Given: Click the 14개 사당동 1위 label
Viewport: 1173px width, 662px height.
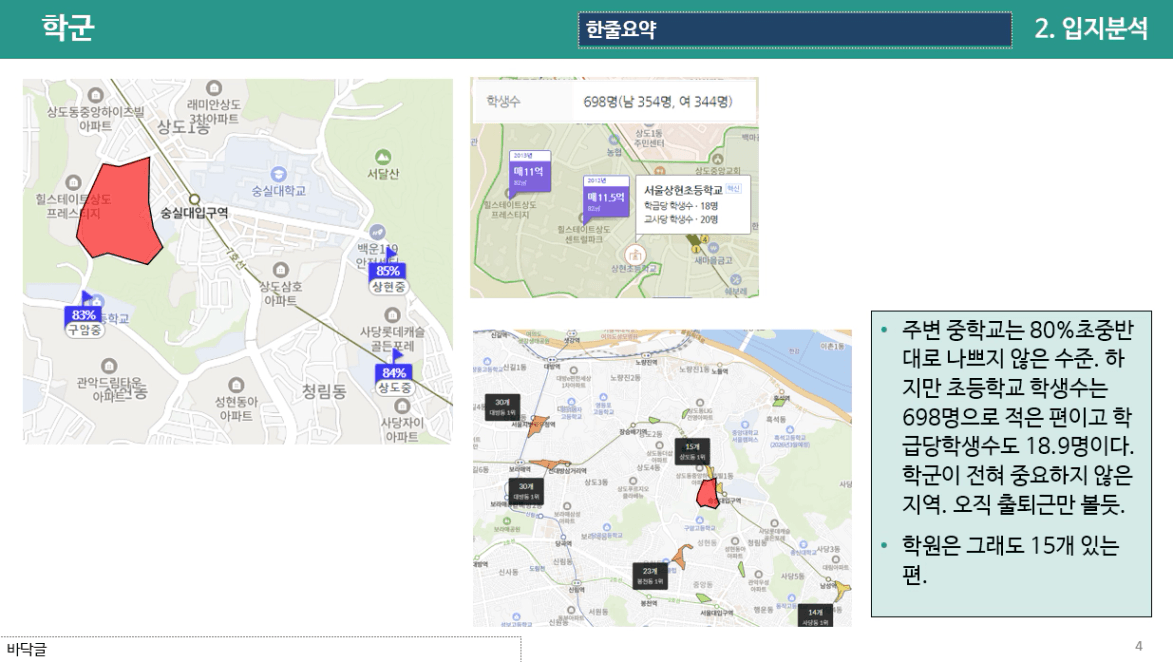Looking at the screenshot, I should (x=815, y=616).
